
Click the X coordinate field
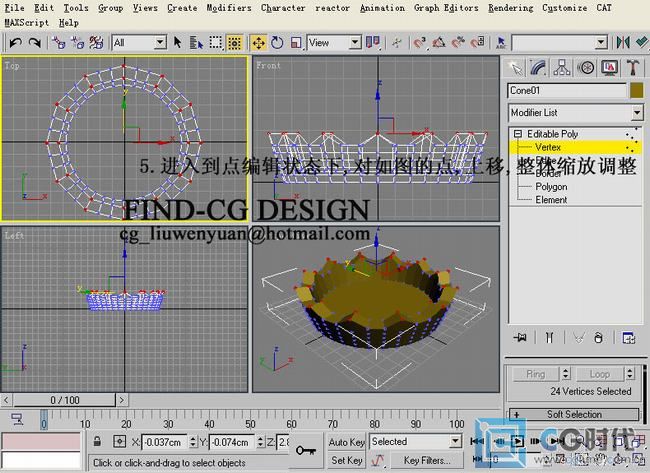click(x=165, y=442)
